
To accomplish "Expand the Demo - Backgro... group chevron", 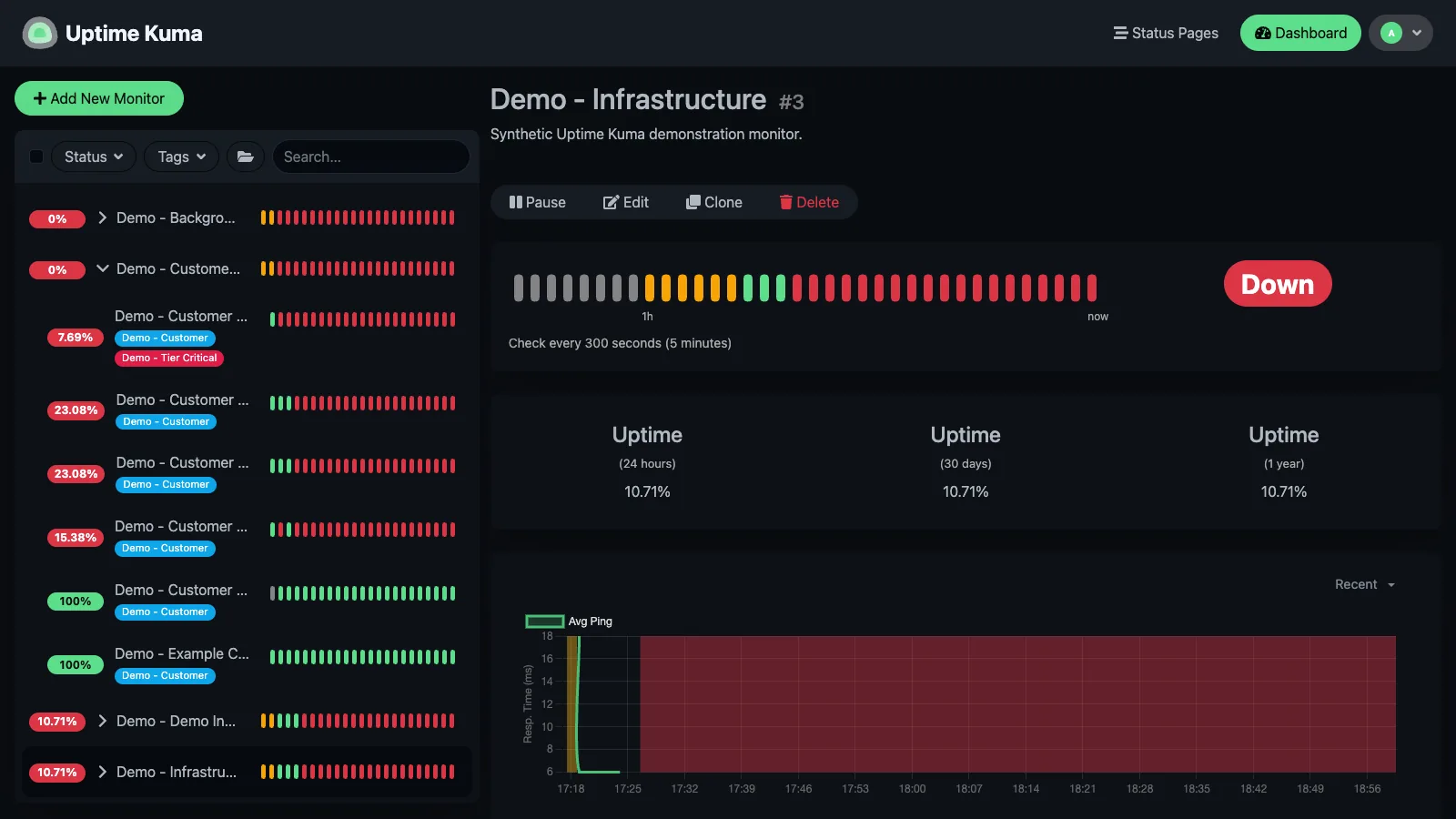I will click(103, 217).
